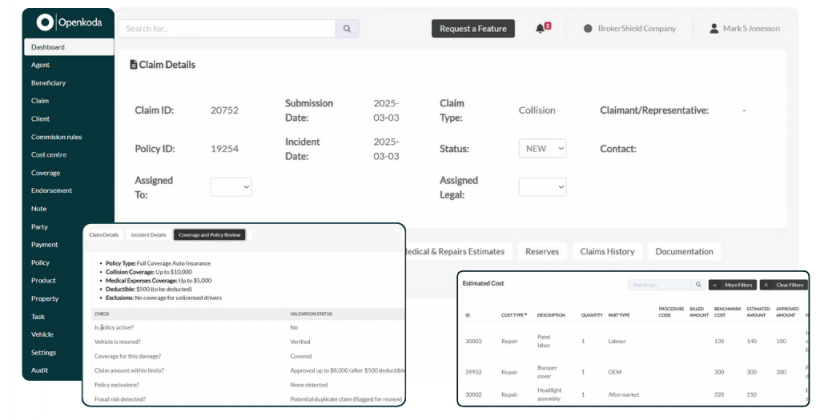Click row ID 29952 in Estimated Cost
The image size is (820, 420).
point(473,372)
